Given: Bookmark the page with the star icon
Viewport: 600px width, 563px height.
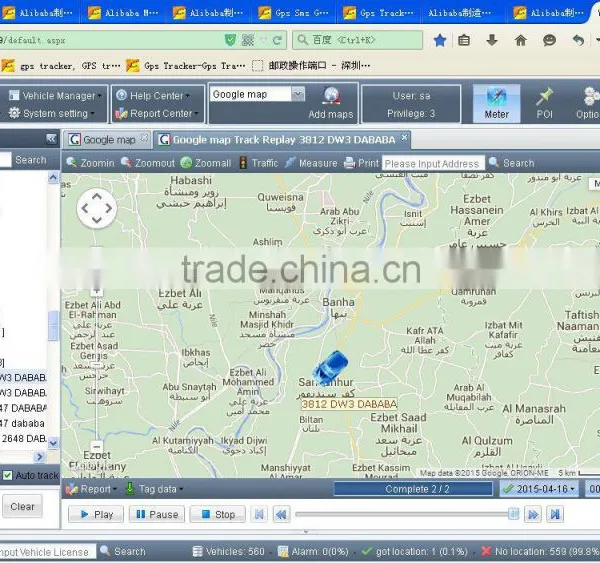Looking at the screenshot, I should coord(440,40).
